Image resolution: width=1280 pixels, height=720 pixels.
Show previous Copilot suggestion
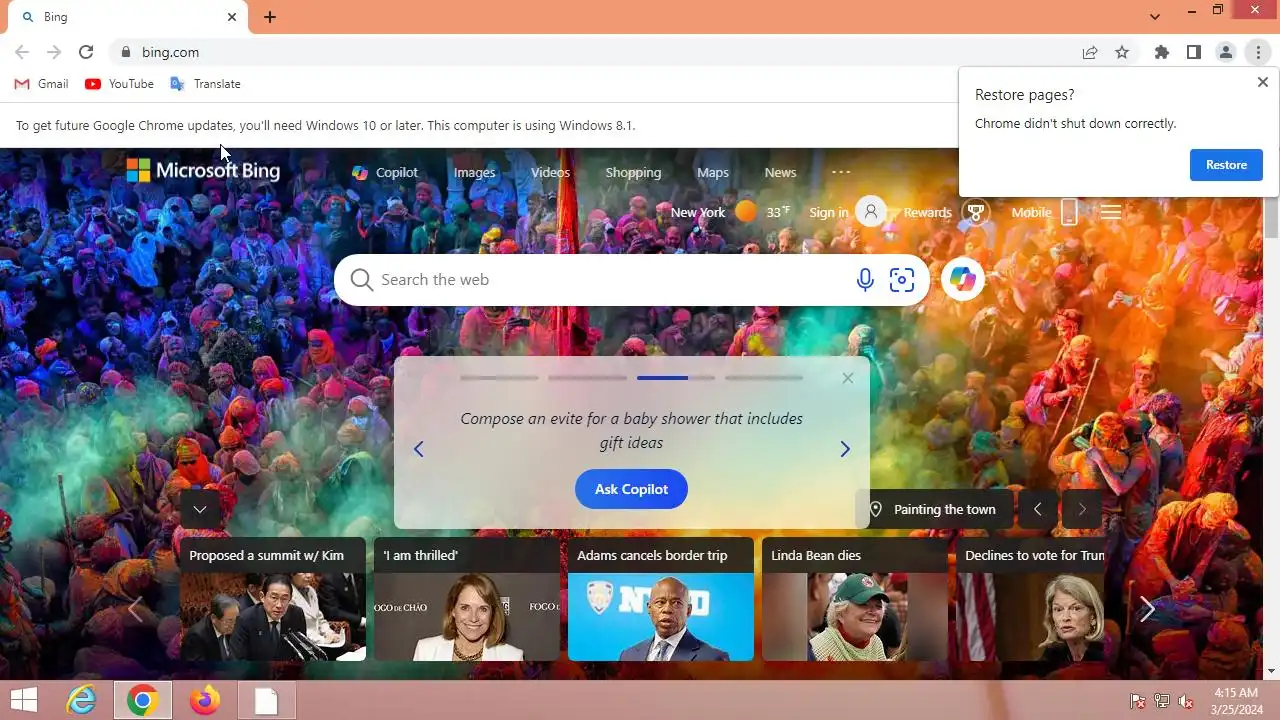point(419,449)
